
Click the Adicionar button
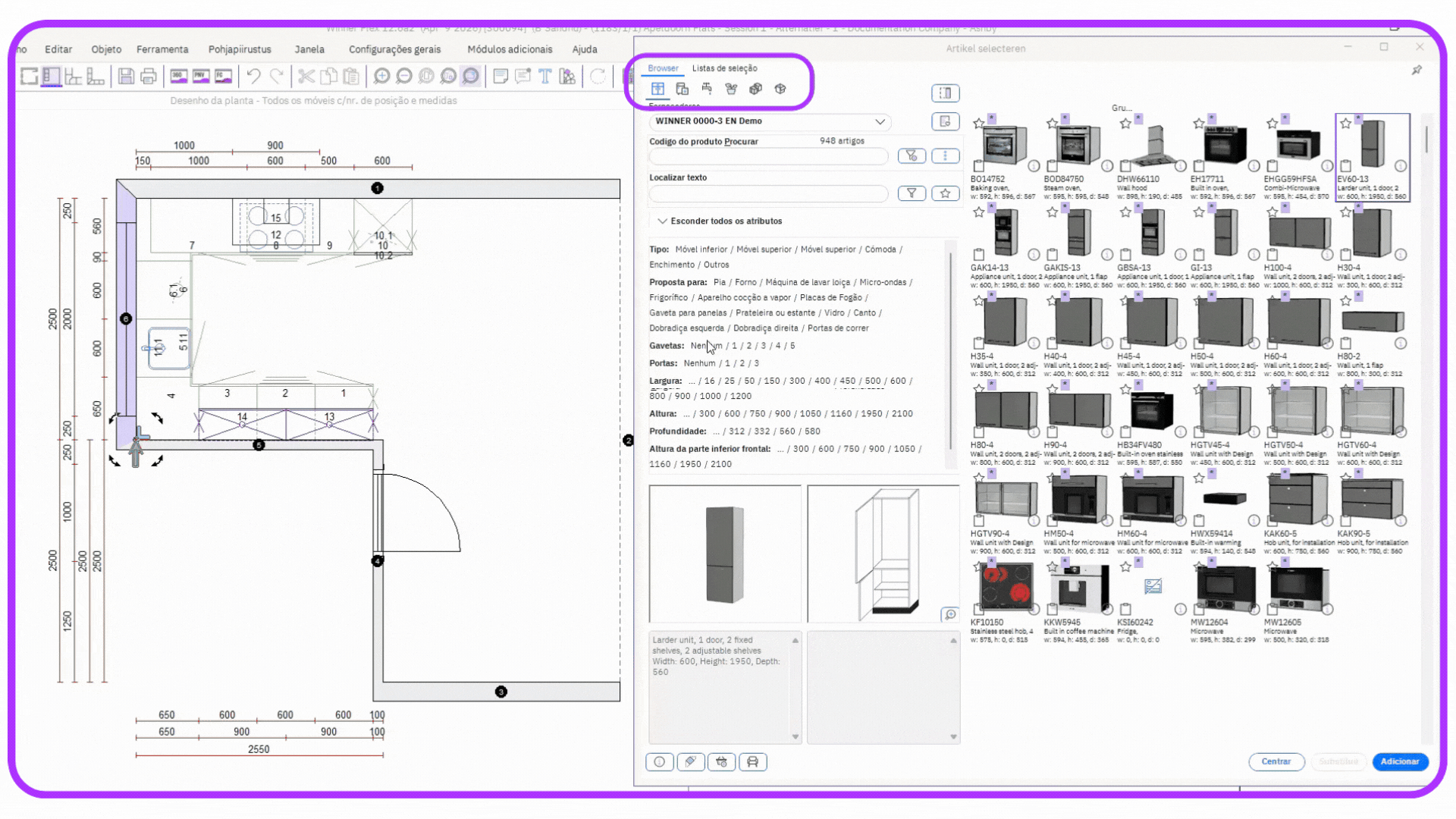(x=1399, y=761)
